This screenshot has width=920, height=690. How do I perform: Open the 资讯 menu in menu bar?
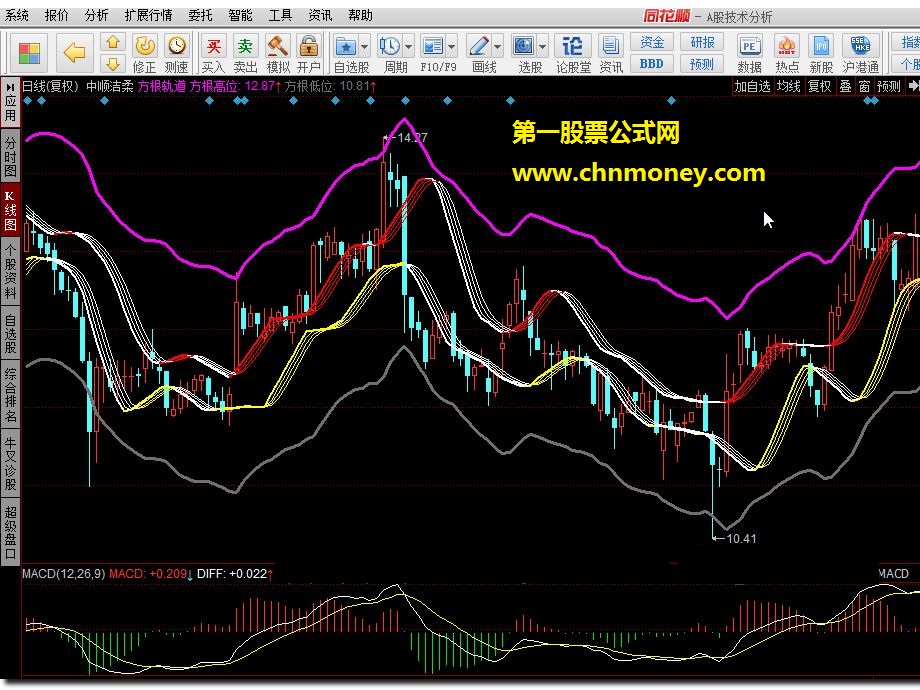coord(320,15)
